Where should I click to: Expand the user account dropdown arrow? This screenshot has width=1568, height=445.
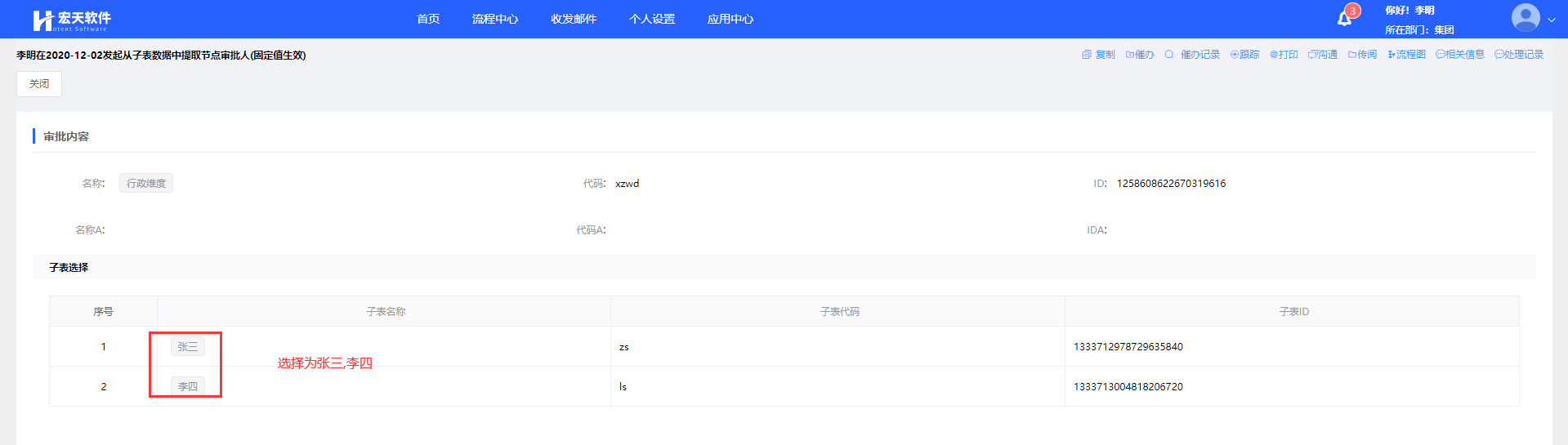click(1551, 20)
